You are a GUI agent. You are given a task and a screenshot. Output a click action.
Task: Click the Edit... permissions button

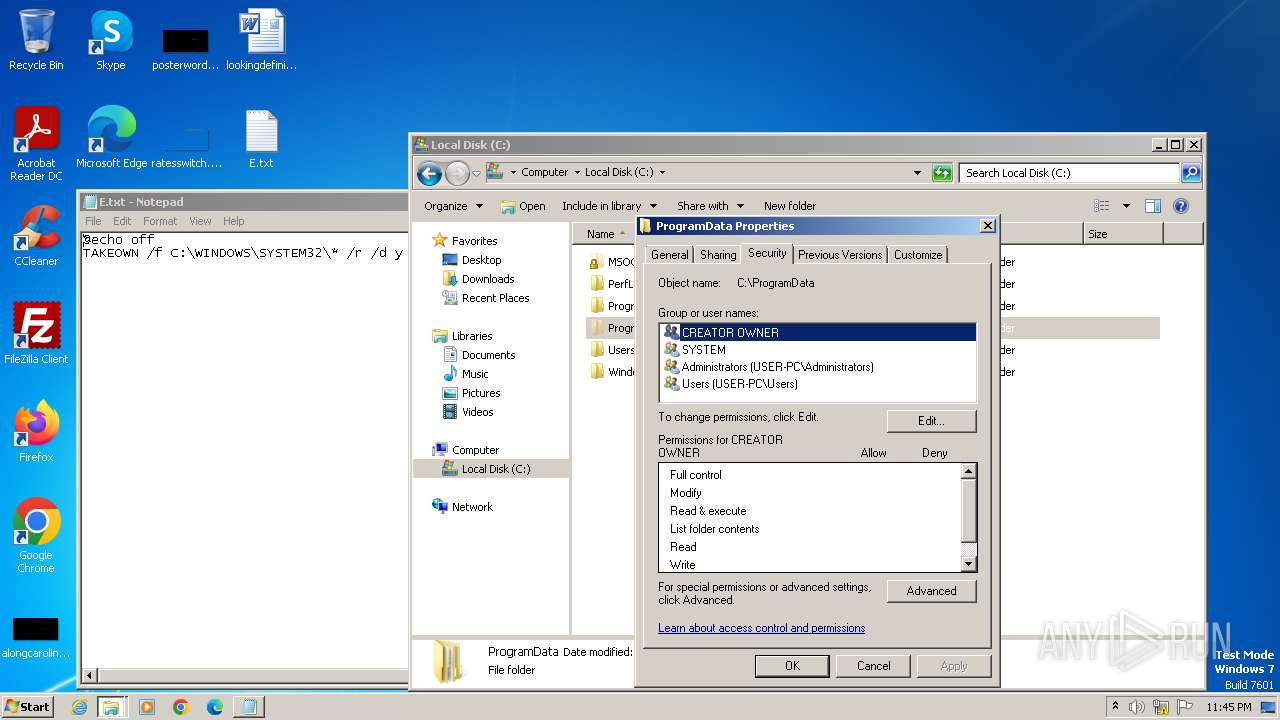(x=931, y=421)
